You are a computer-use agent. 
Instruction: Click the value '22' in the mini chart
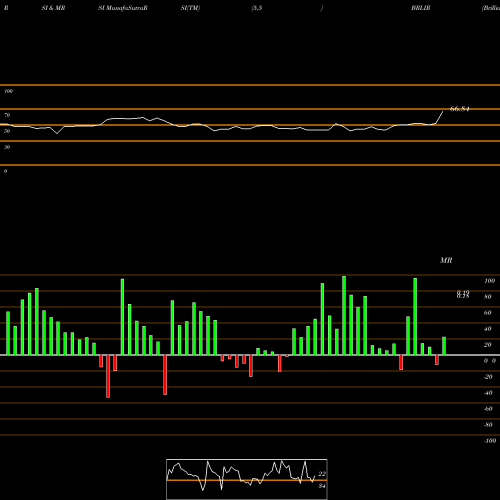322,474
